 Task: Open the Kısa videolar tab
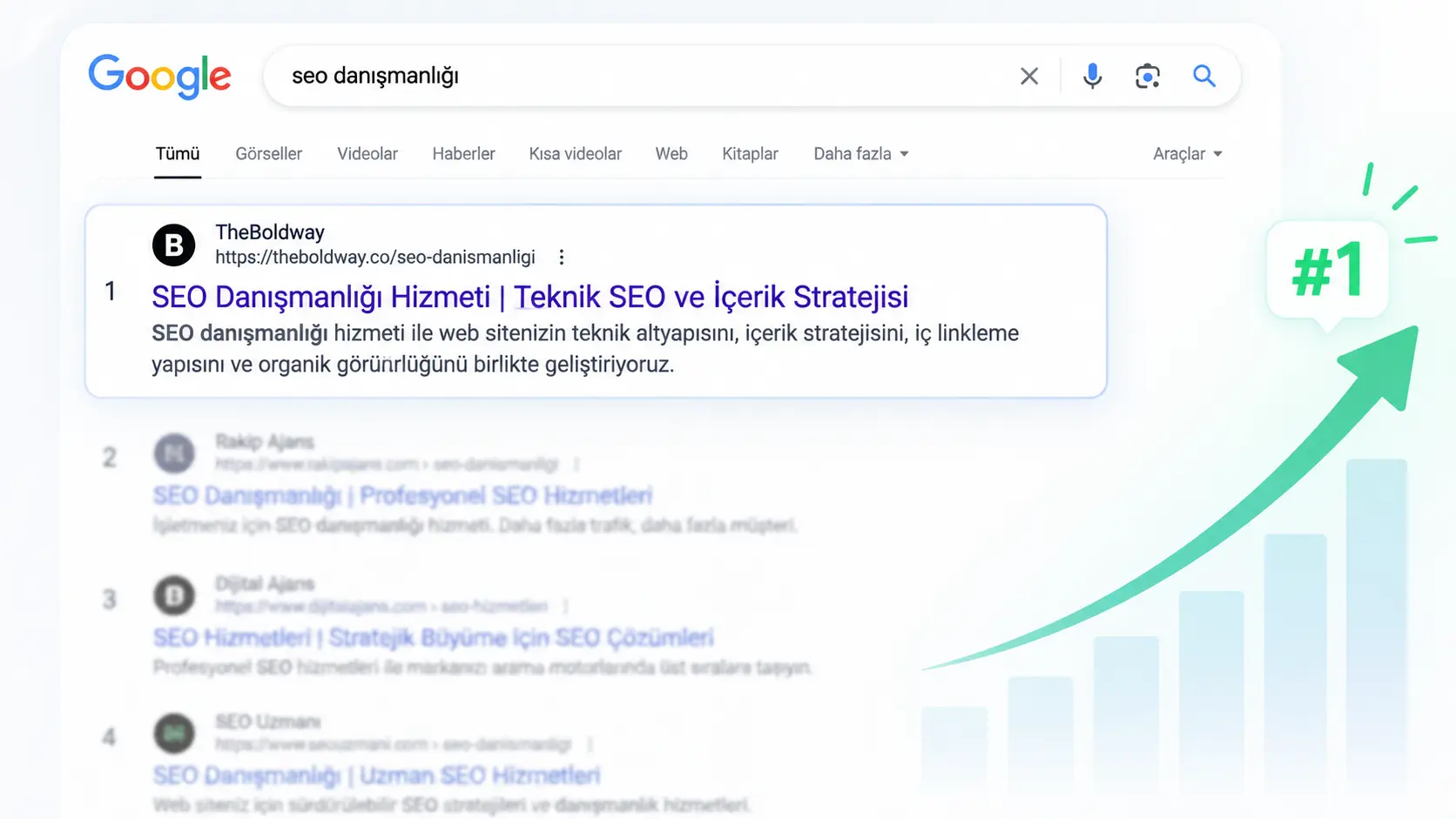(x=576, y=154)
